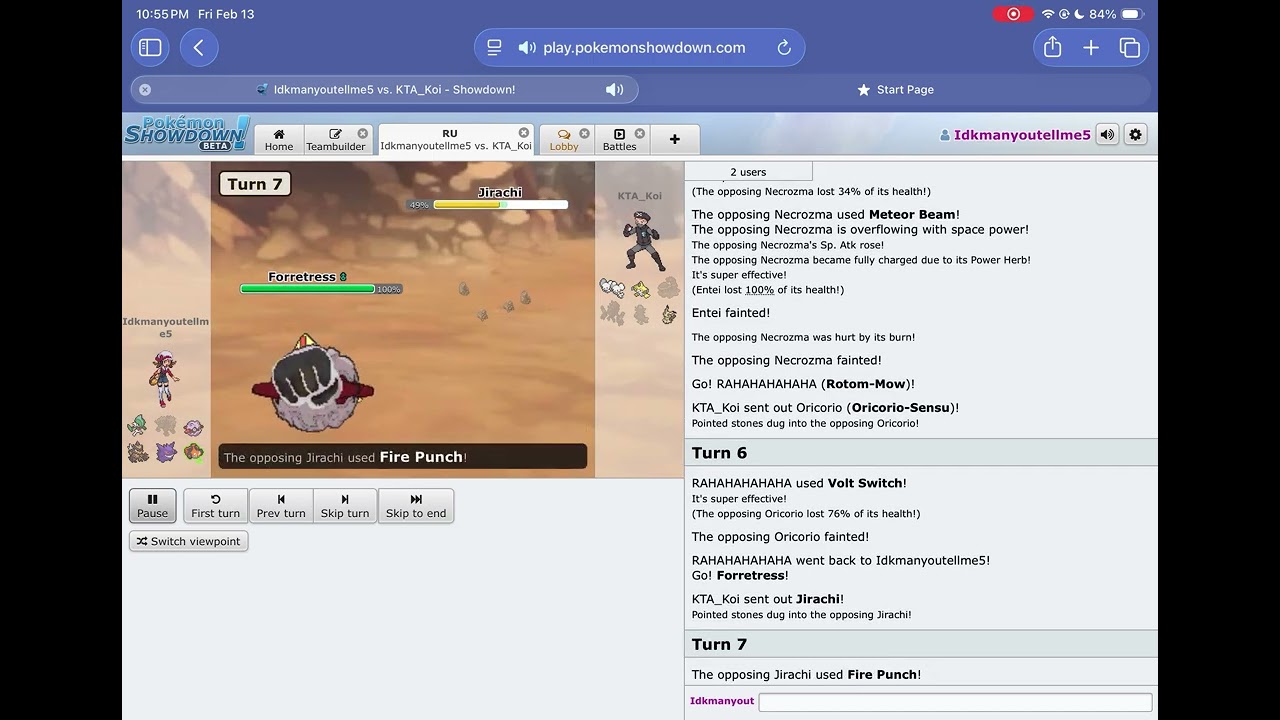Close the Teambuilder tab
Viewport: 1280px width, 720px height.
363,133
